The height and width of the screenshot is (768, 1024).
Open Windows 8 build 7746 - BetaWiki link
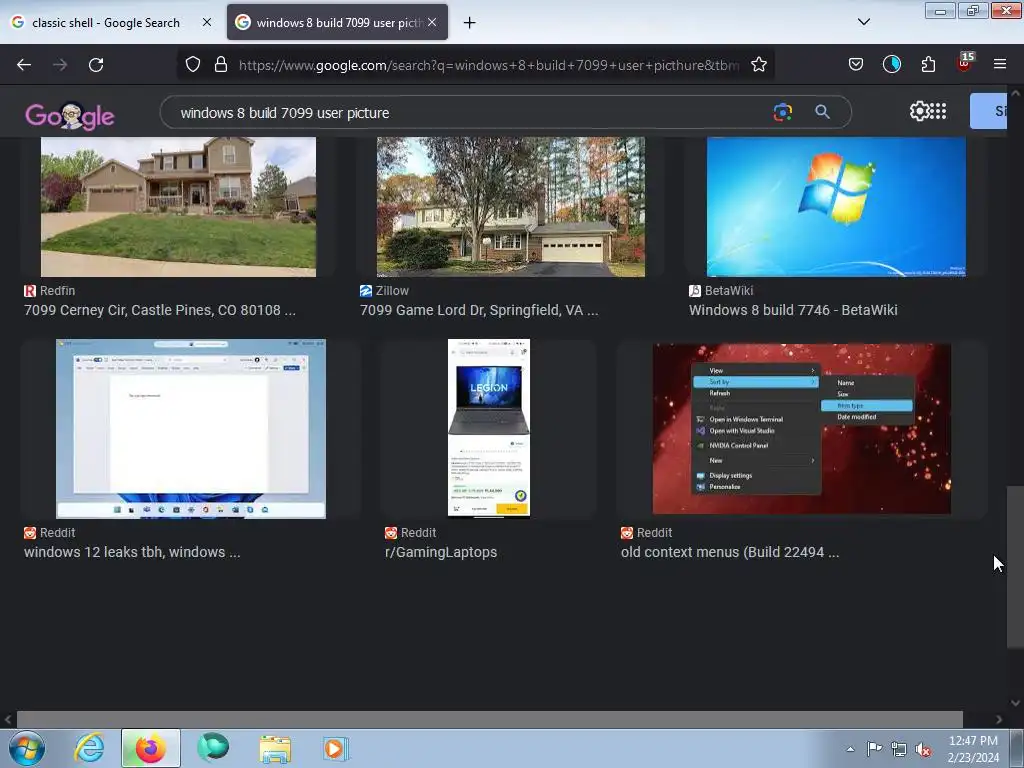(x=793, y=310)
